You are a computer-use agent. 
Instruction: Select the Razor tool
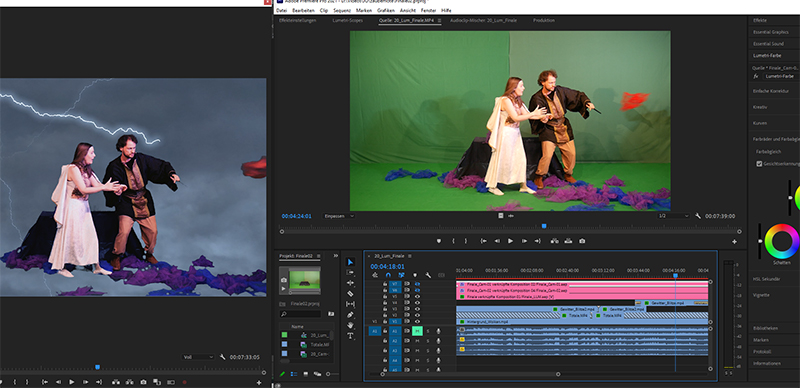click(351, 294)
